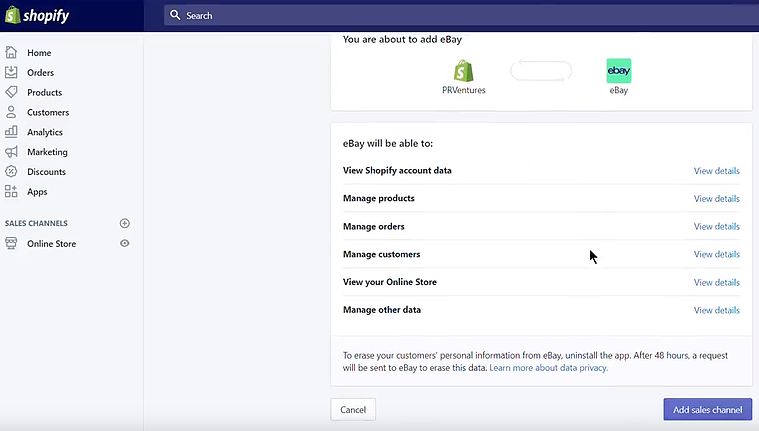Open Orders via its inbox icon
The height and width of the screenshot is (431, 759).
tap(11, 72)
